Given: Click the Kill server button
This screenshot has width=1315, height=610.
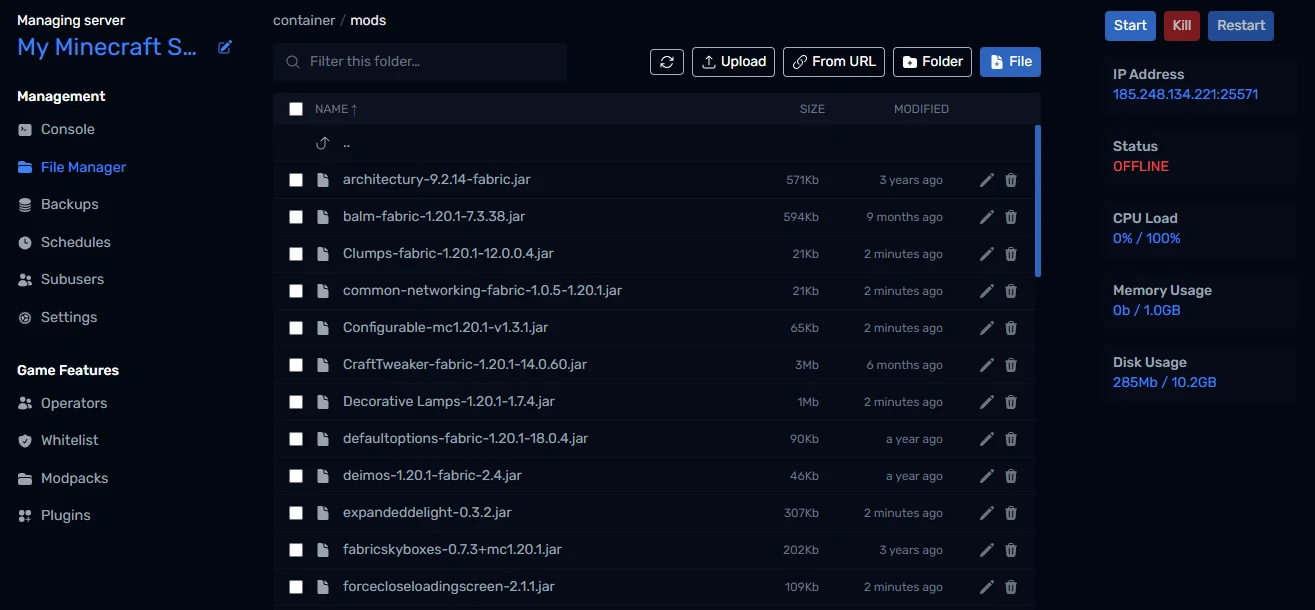Looking at the screenshot, I should coord(1181,26).
